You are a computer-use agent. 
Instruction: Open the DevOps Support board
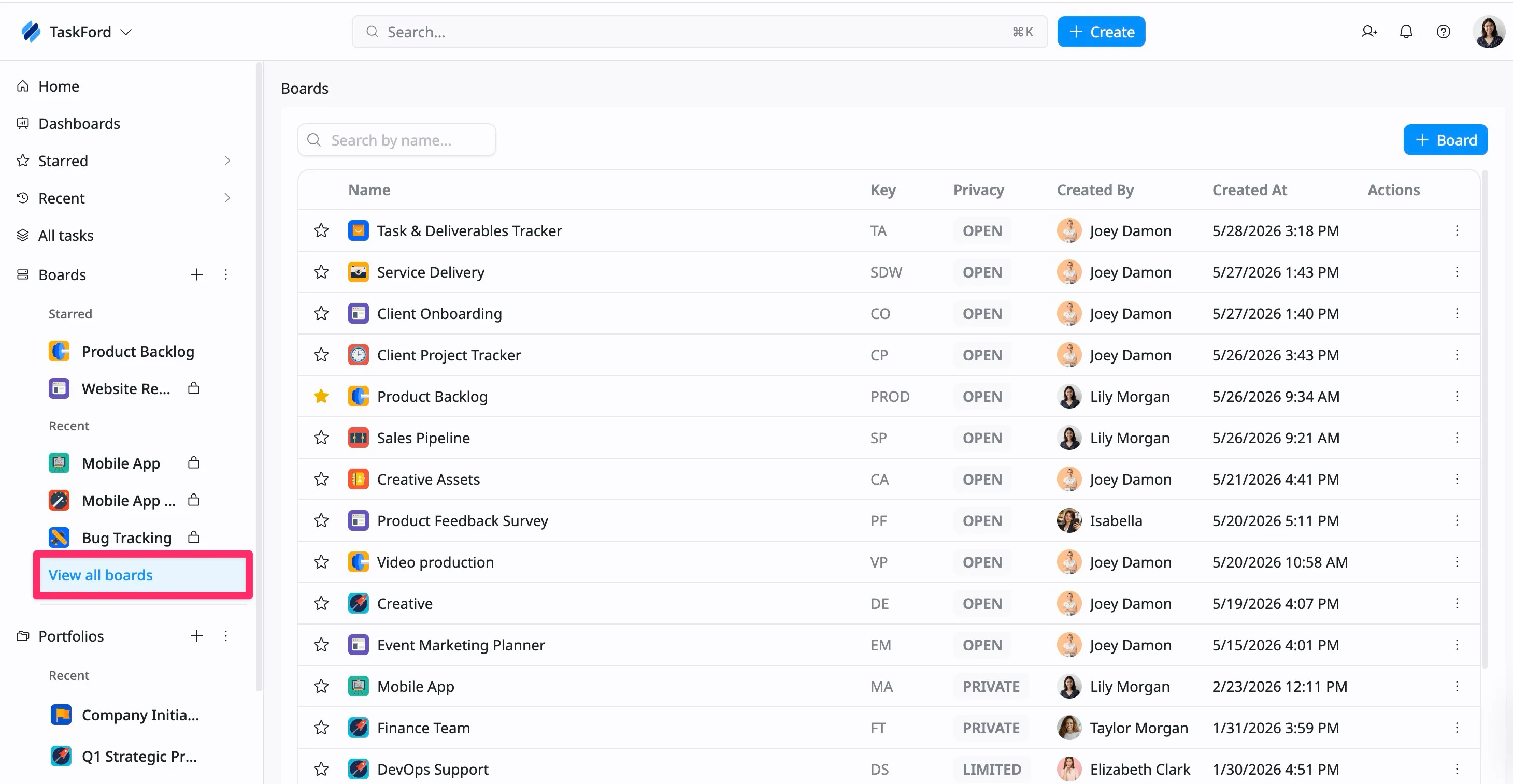(432, 770)
